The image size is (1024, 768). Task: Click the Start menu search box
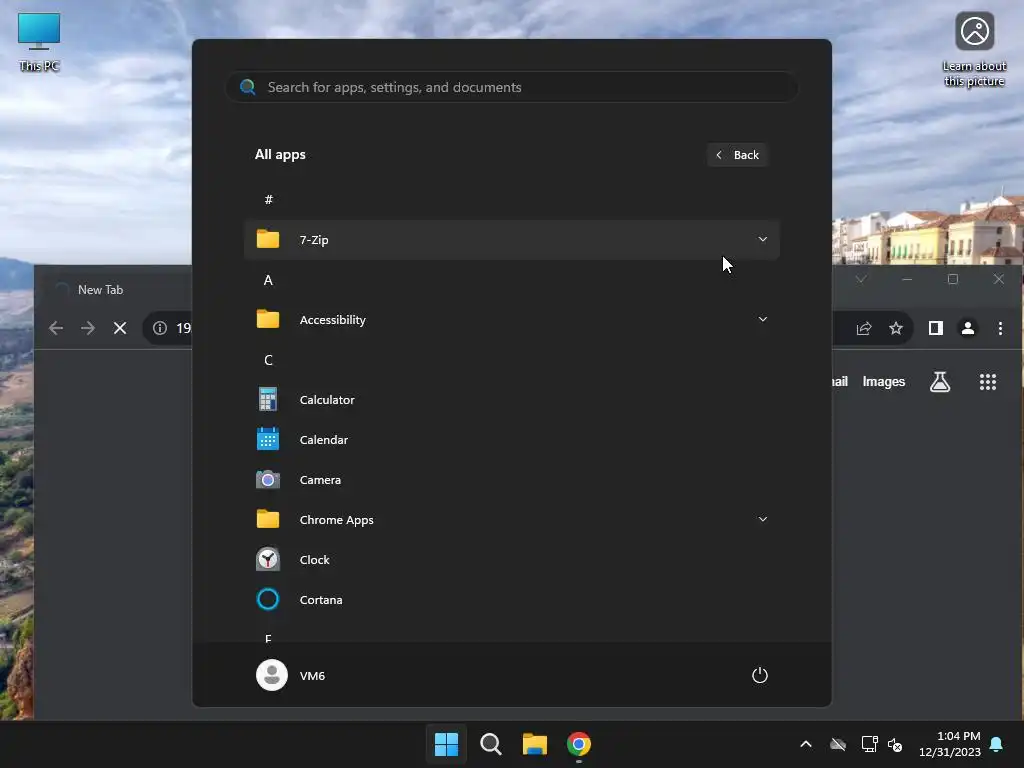511,87
